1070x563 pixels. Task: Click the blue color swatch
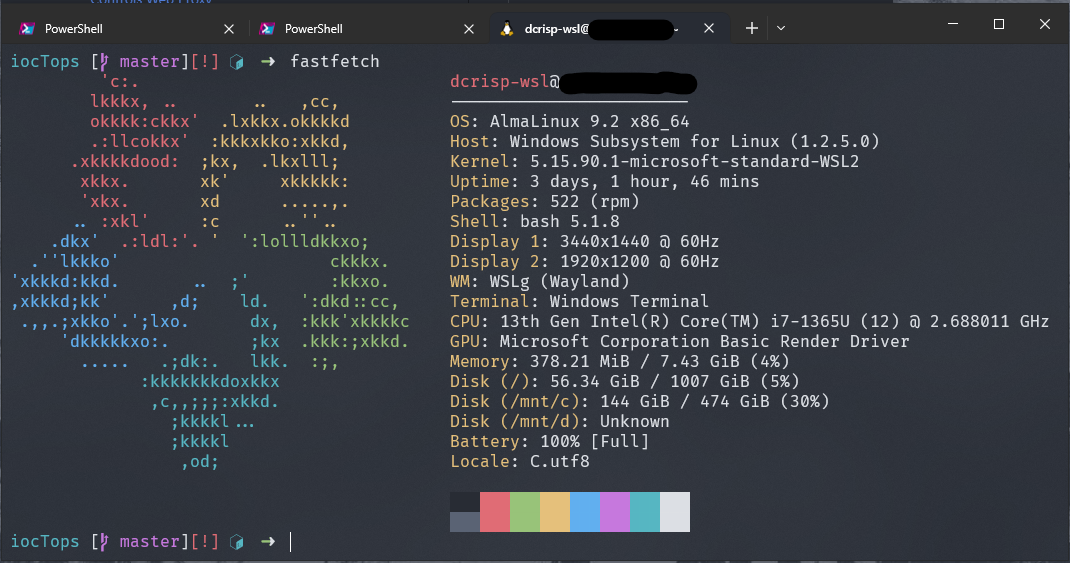pyautogui.click(x=585, y=512)
